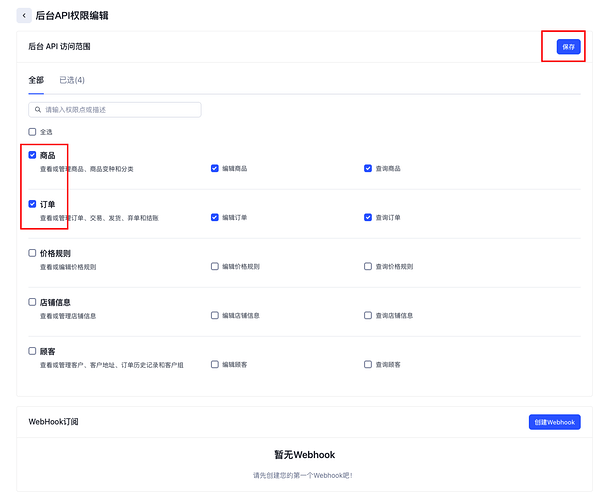Enable the 编辑价格规则 checkbox
The height and width of the screenshot is (500, 601).
[x=215, y=266]
